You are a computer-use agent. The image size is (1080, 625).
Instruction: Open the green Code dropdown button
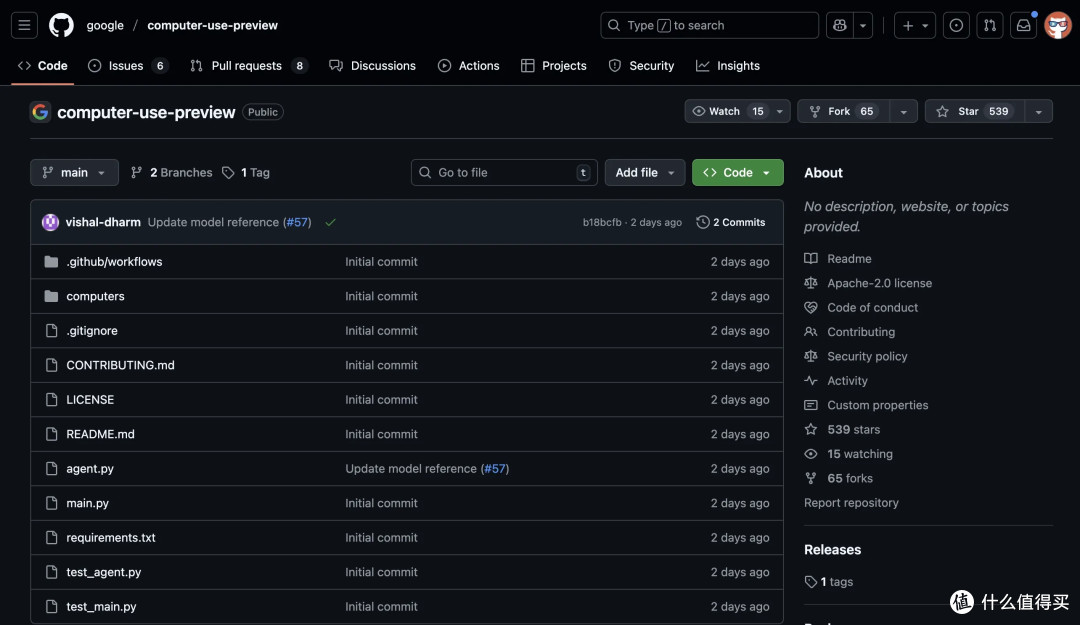click(738, 173)
